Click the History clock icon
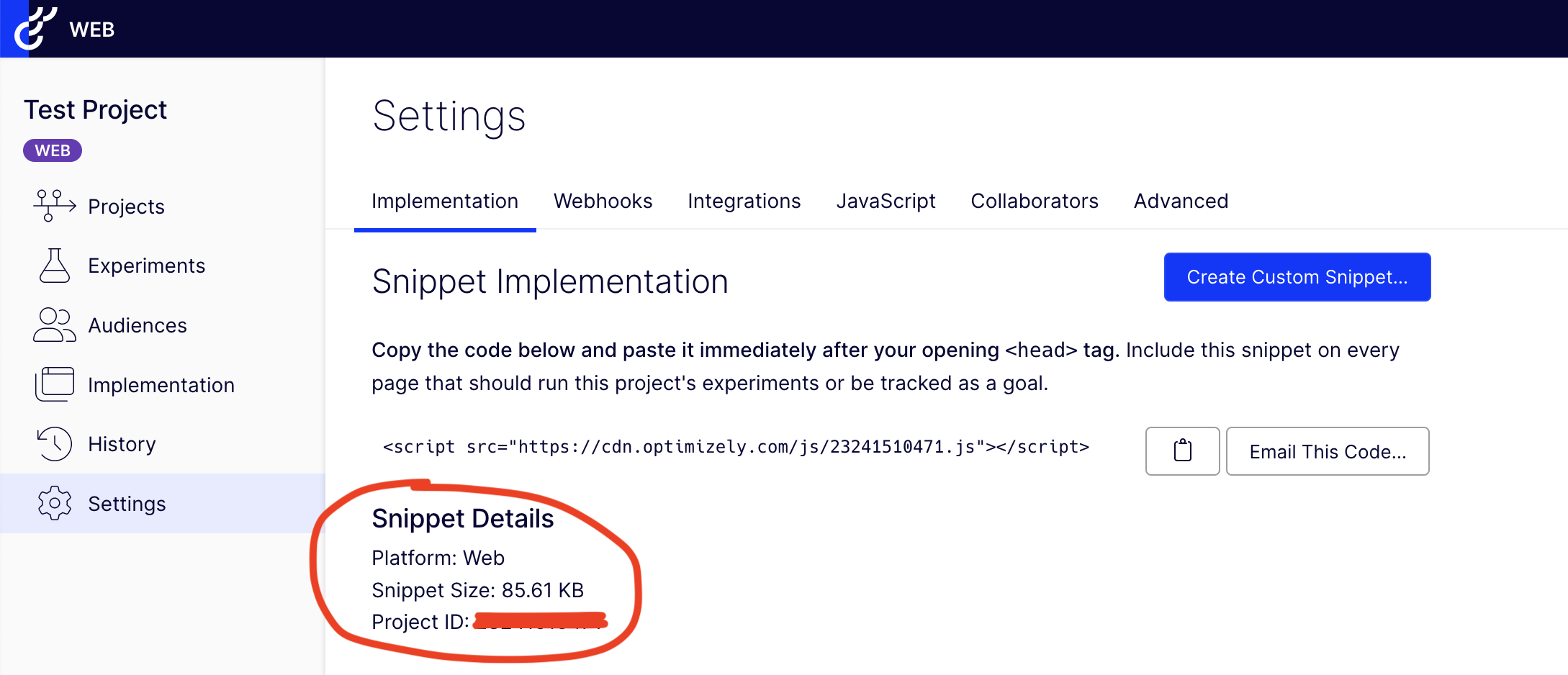1568x675 pixels. point(54,444)
